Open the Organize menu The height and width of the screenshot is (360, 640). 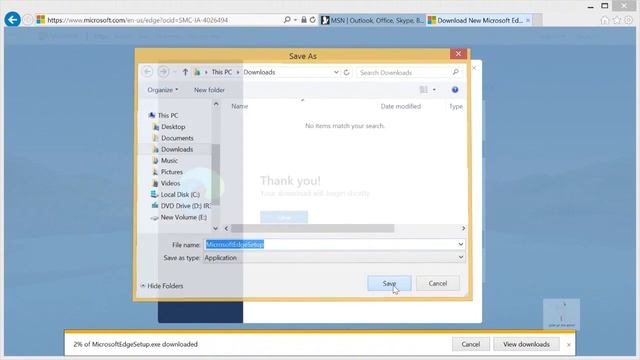pyautogui.click(x=162, y=90)
